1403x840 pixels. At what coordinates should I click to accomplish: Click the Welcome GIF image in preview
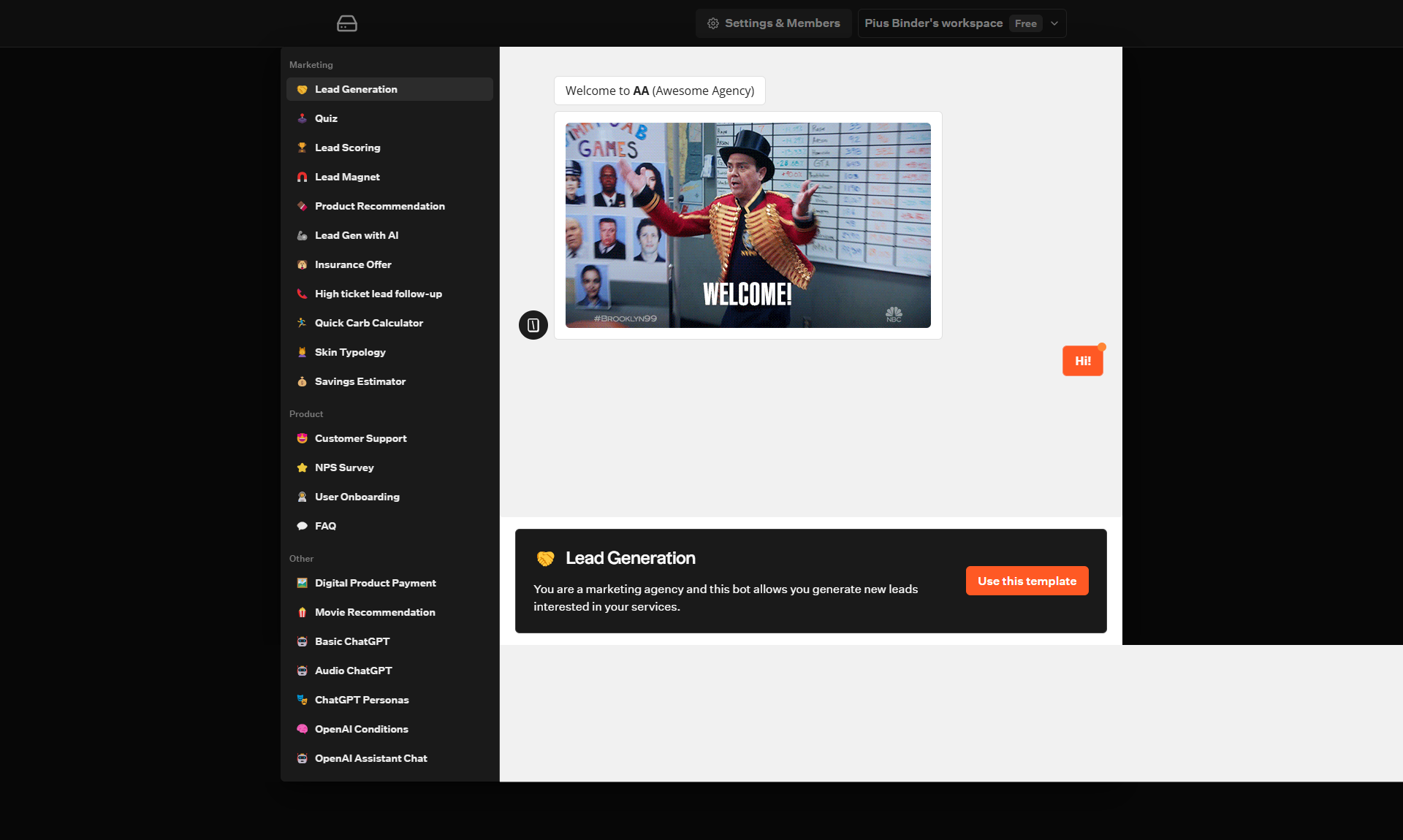coord(748,225)
